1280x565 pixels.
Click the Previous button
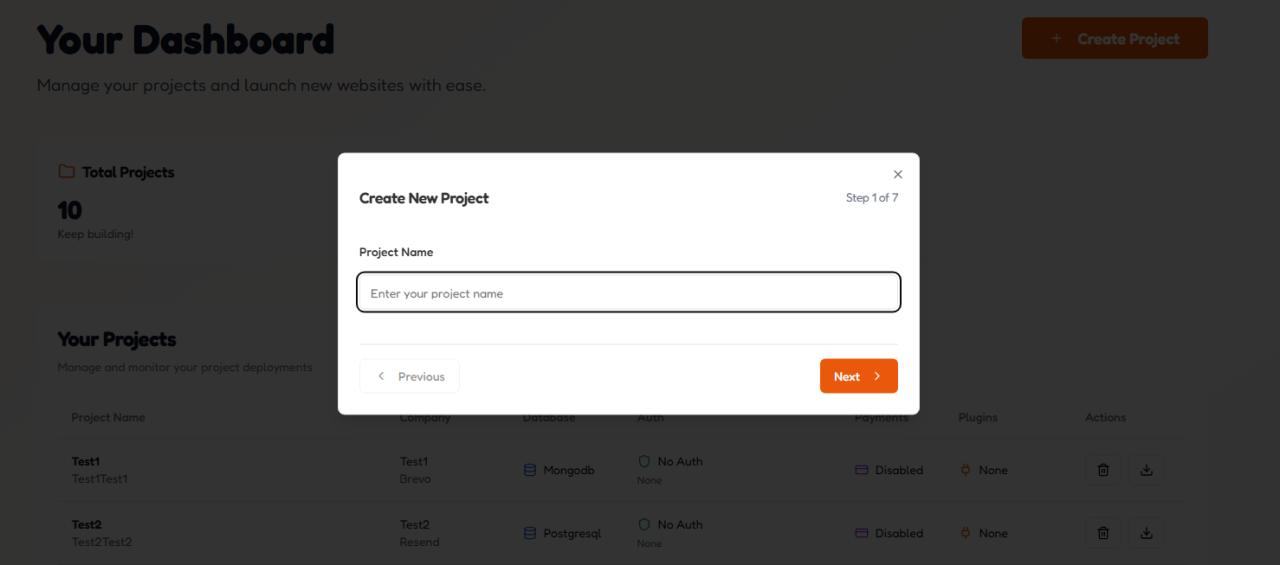410,376
